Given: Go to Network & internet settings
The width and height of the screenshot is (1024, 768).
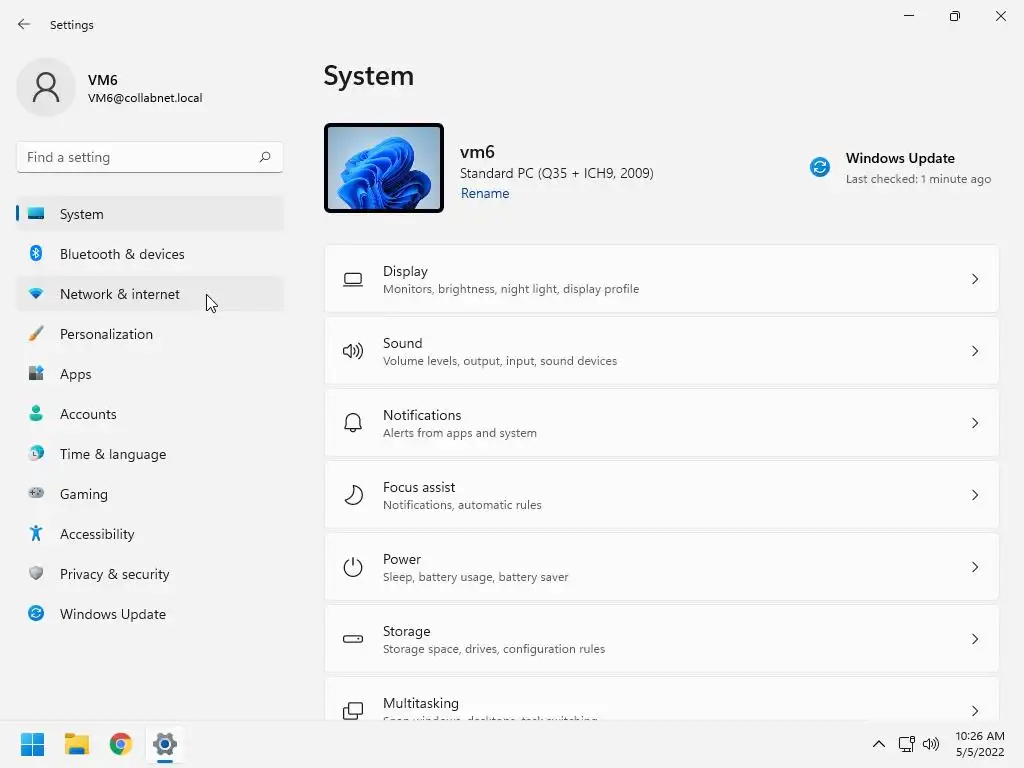Looking at the screenshot, I should [x=150, y=294].
